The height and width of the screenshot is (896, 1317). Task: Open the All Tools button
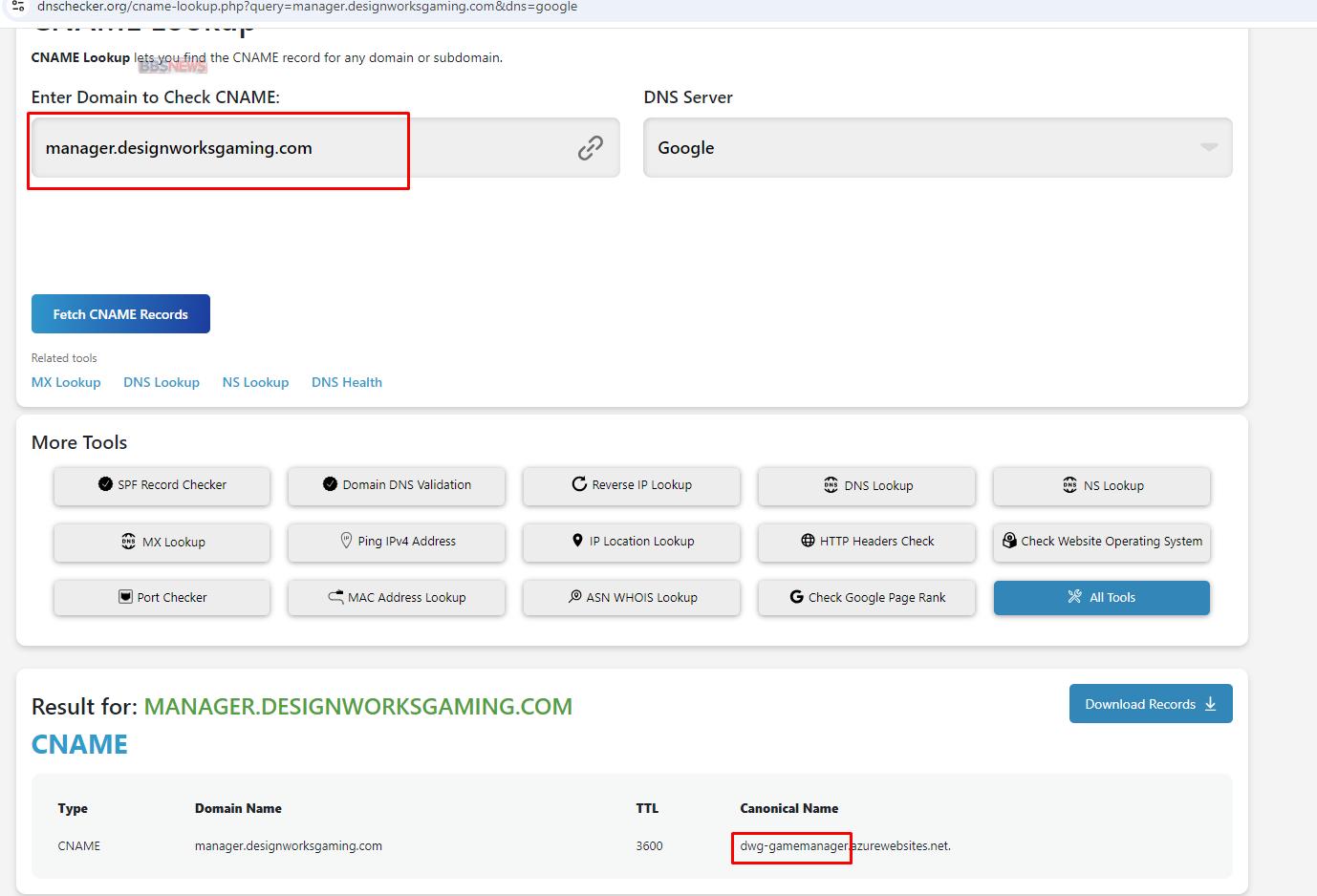coord(1101,598)
